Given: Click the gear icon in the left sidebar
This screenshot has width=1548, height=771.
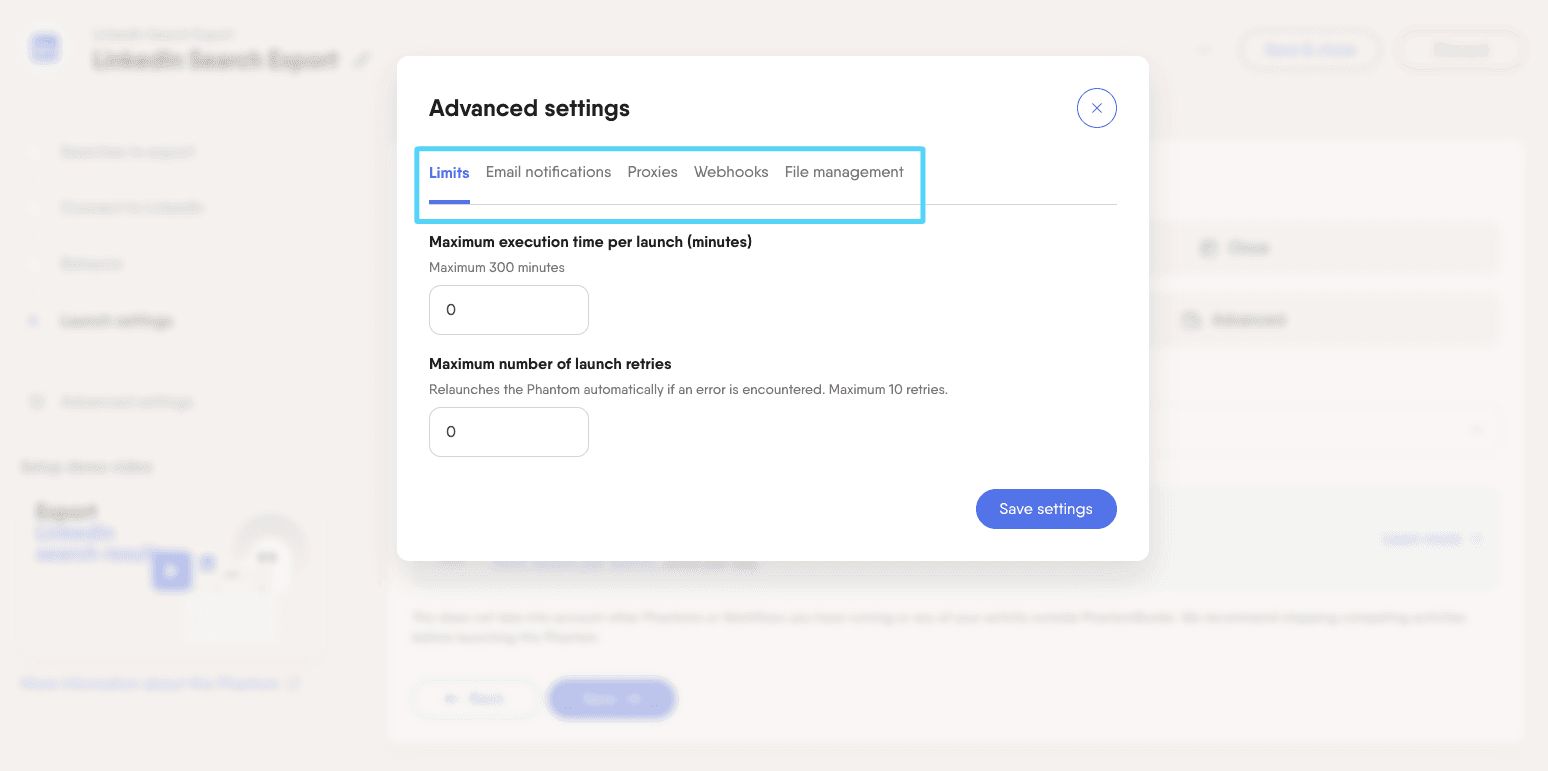Looking at the screenshot, I should (x=37, y=402).
